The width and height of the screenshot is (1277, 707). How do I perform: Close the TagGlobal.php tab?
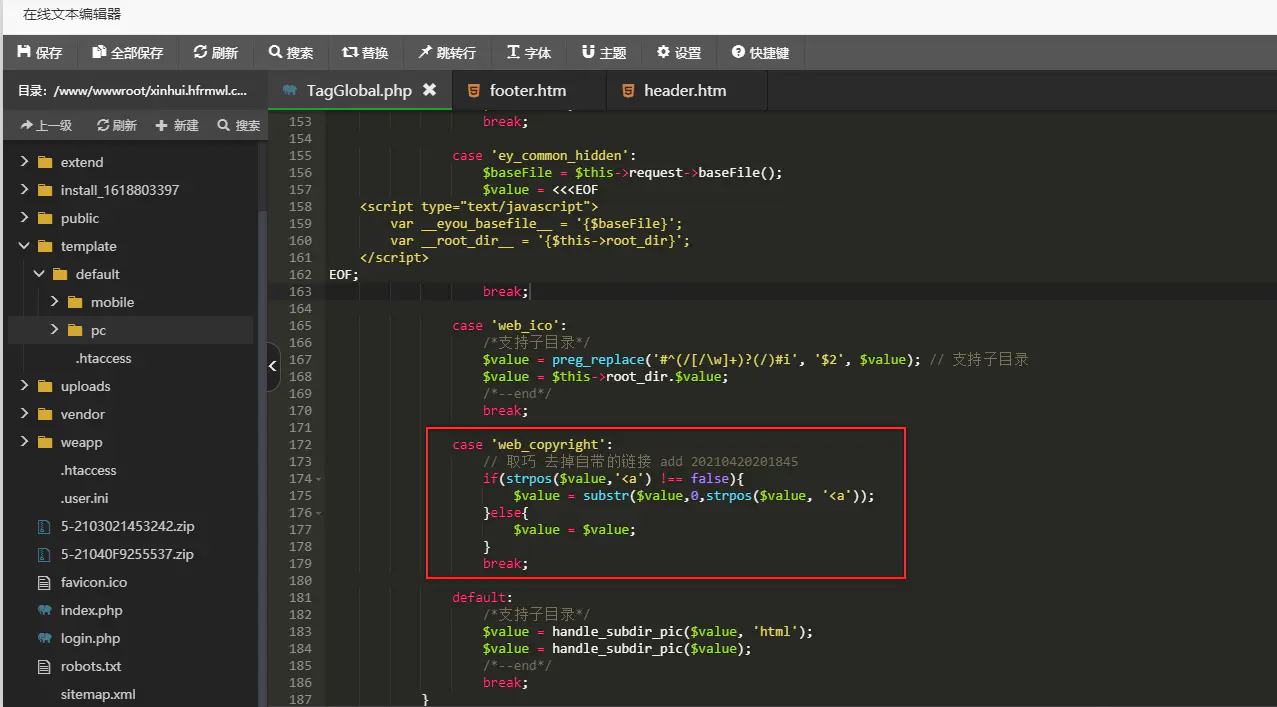(429, 90)
